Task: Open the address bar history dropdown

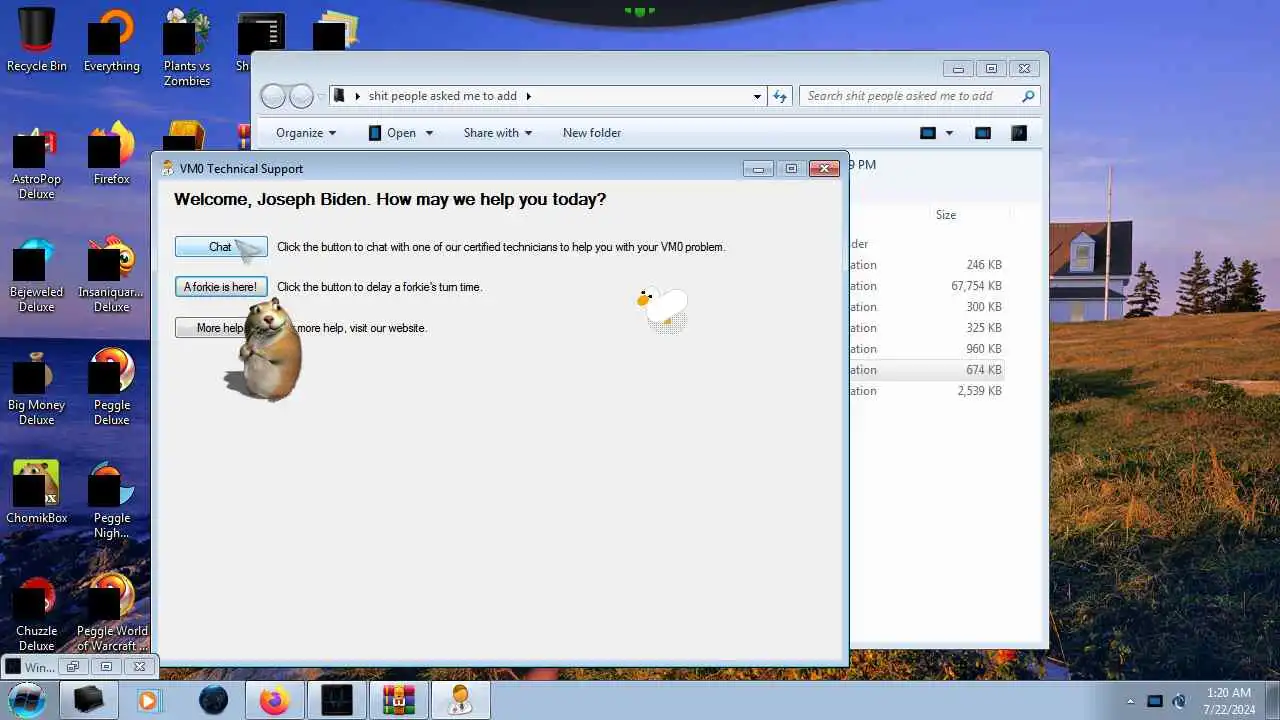Action: [757, 96]
